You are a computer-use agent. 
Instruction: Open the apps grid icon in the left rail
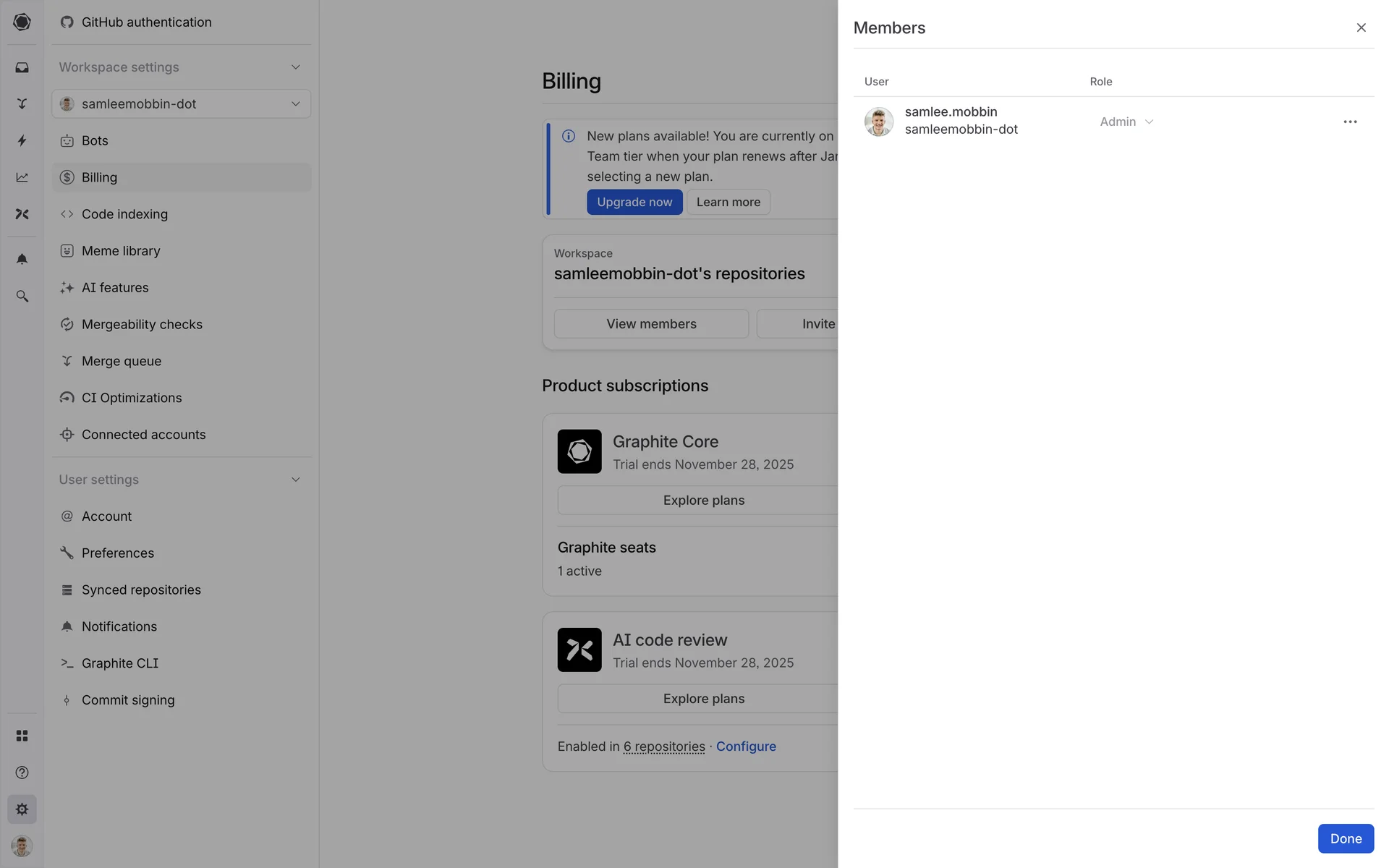[x=22, y=736]
